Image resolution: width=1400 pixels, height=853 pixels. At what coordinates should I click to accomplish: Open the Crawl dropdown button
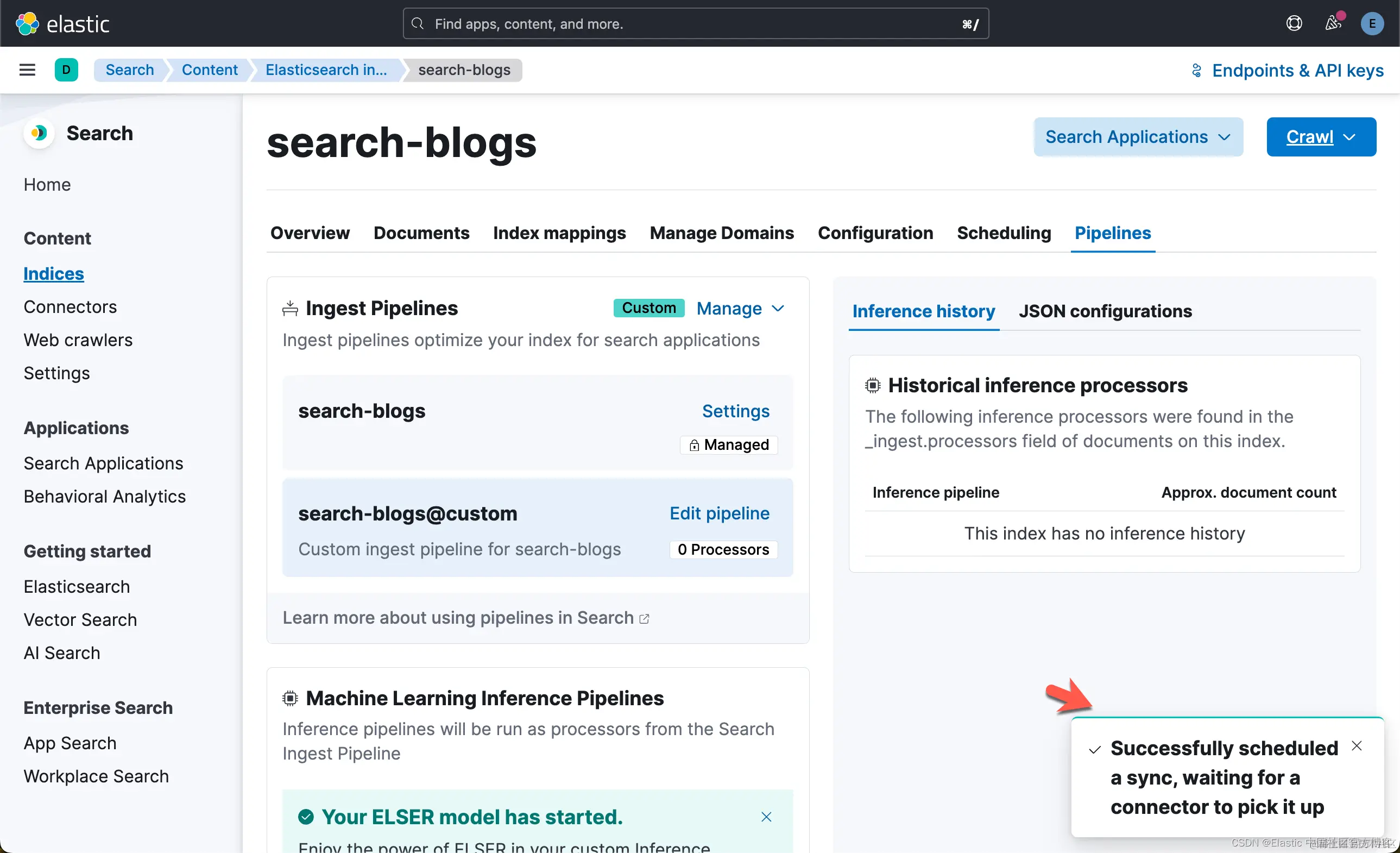pos(1321,137)
